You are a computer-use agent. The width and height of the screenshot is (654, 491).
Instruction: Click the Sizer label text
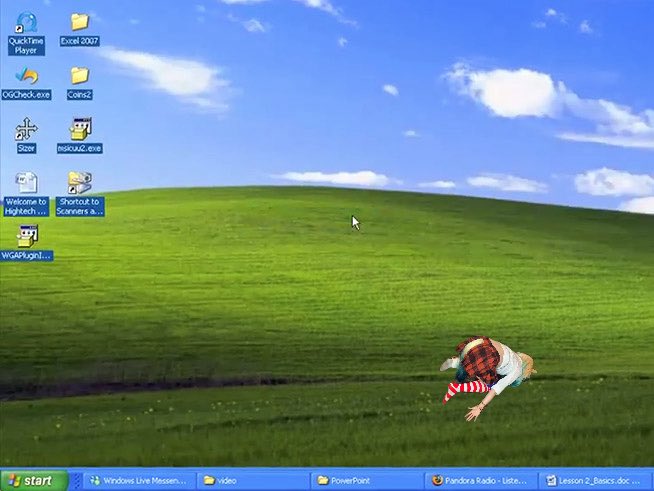point(26,148)
